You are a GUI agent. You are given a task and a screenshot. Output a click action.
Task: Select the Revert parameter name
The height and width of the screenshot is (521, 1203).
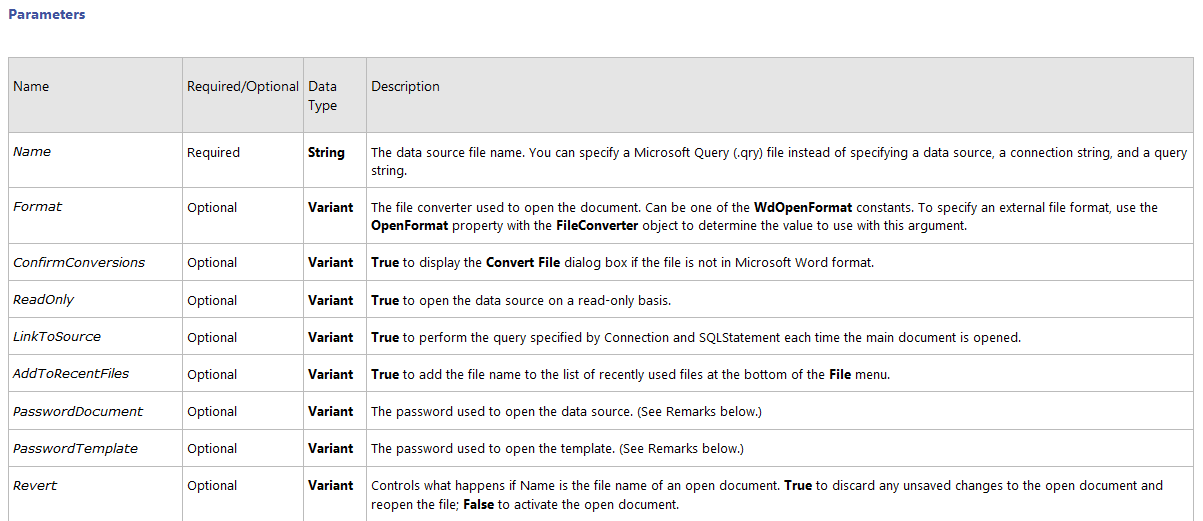click(x=35, y=485)
